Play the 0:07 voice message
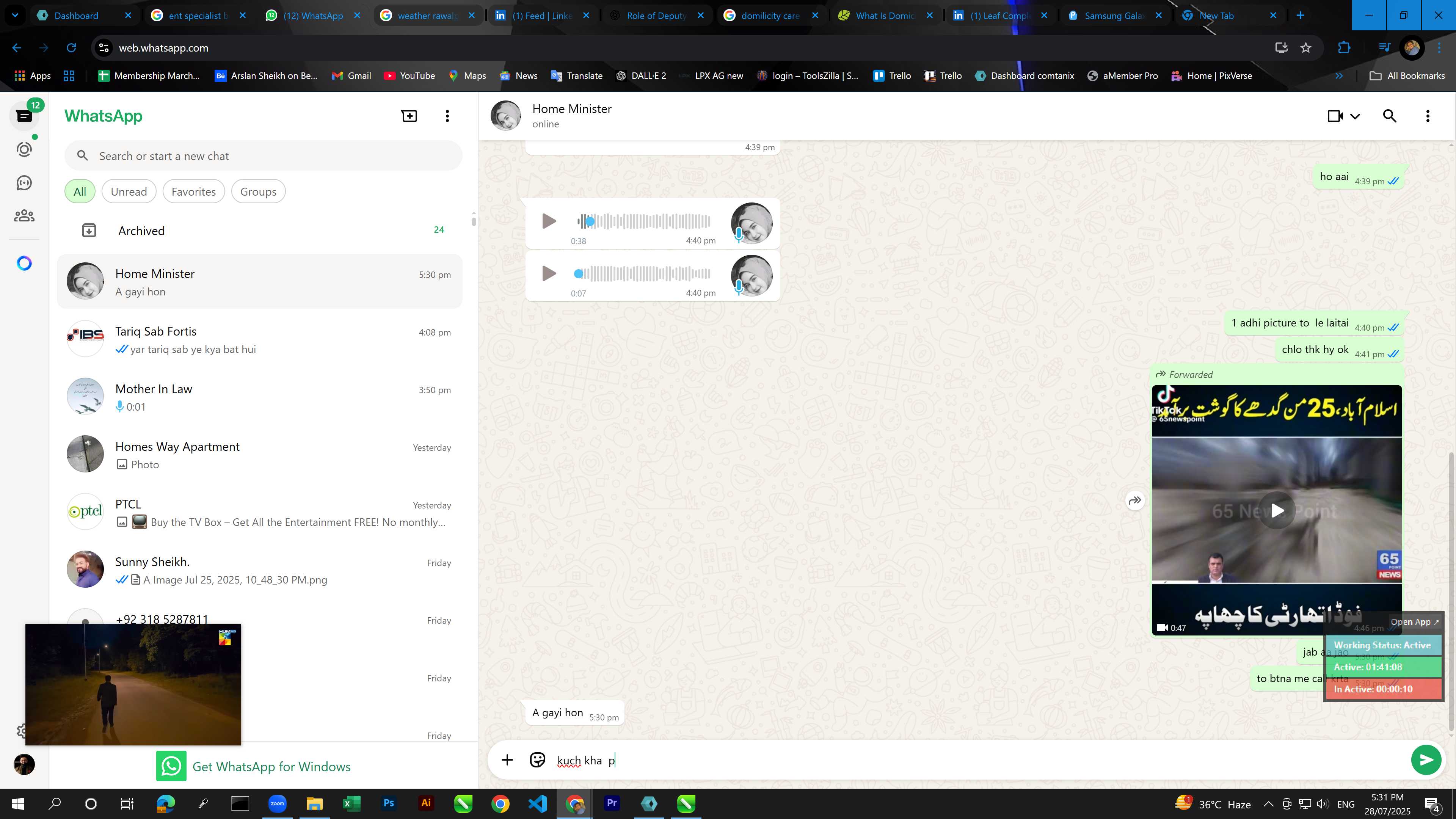Screen dimensions: 1456x819 548,273
